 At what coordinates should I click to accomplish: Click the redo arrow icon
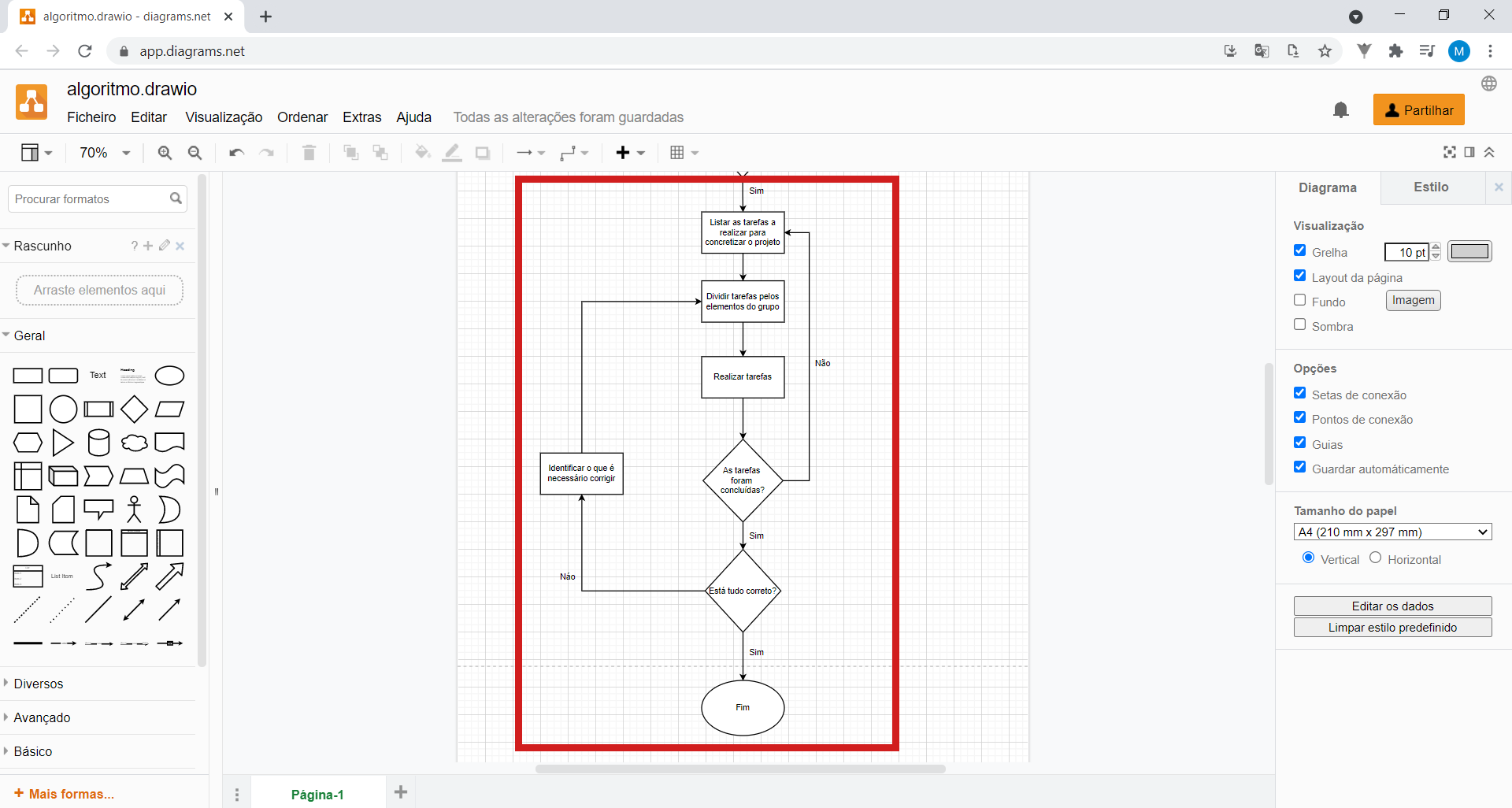pos(267,153)
